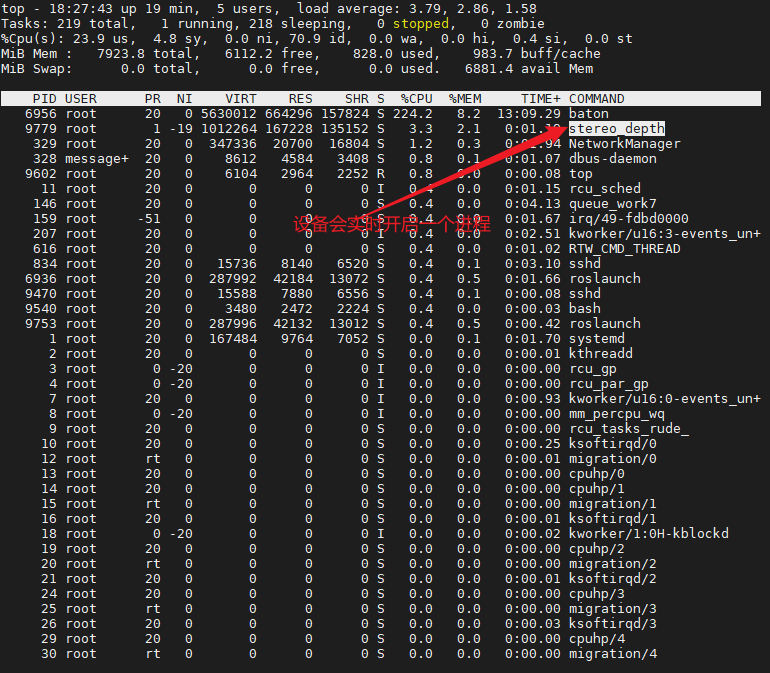
Task: Select PID 6936 of first roslaunch
Action: [x=41, y=279]
